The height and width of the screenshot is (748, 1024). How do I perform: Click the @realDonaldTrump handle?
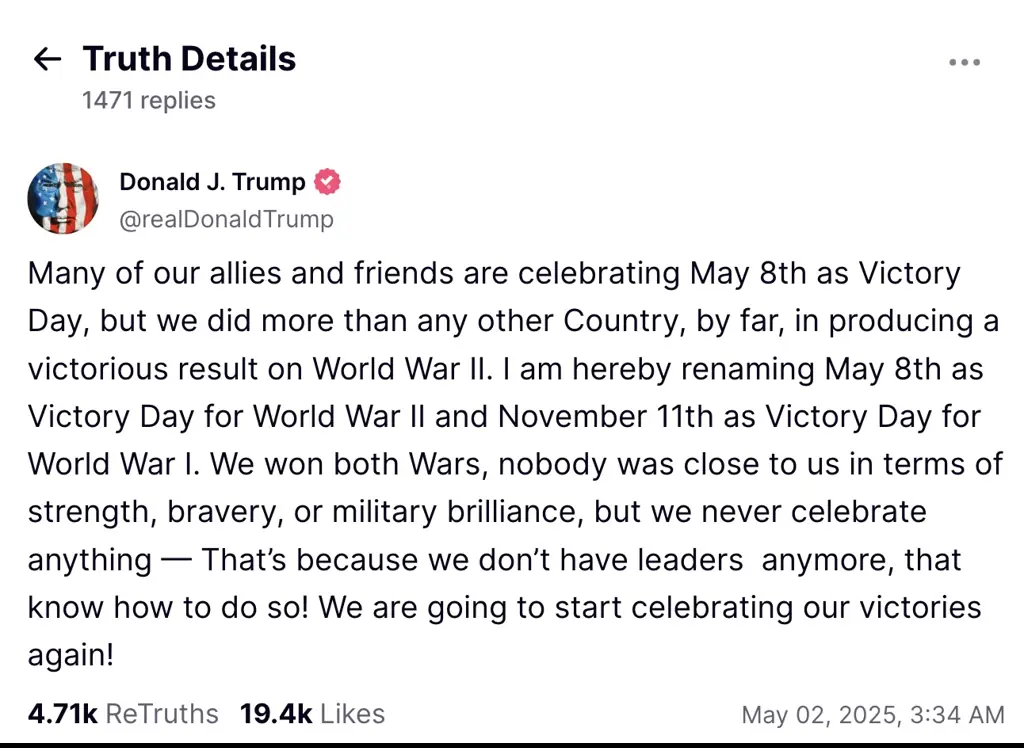pyautogui.click(x=226, y=219)
